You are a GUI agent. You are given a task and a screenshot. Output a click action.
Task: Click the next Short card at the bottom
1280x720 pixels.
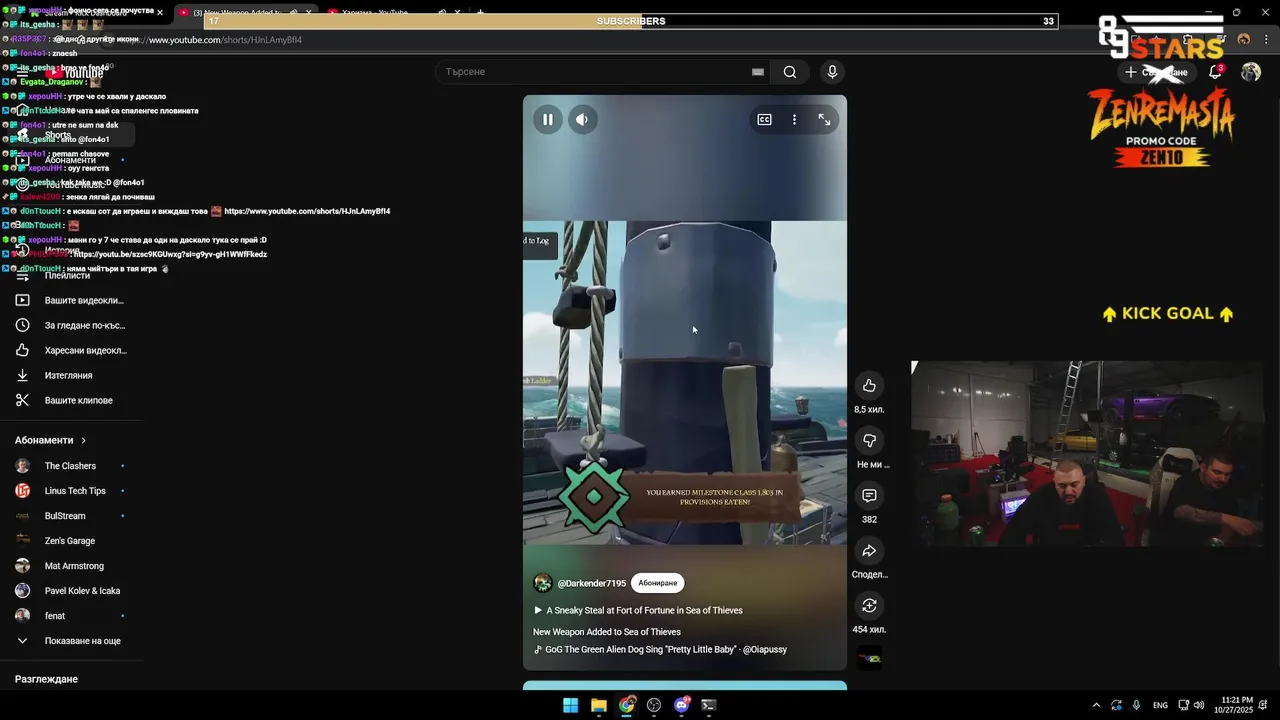click(x=685, y=685)
